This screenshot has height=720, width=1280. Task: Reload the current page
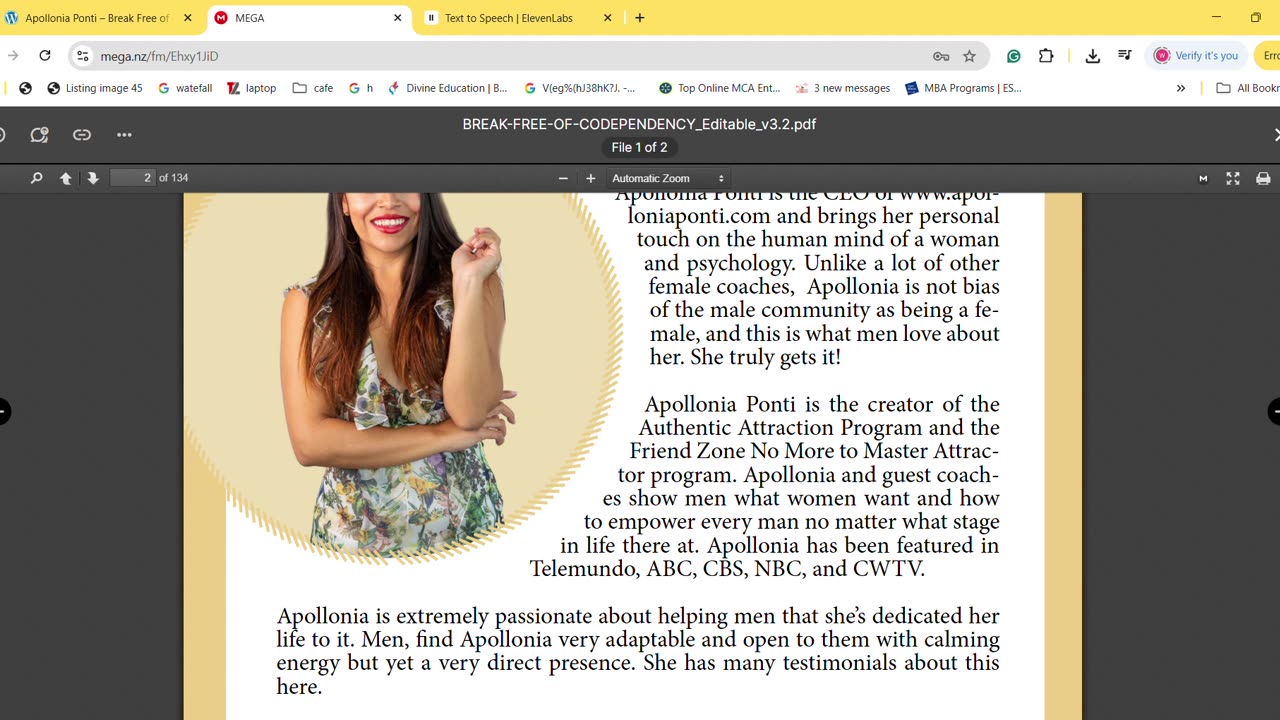44,56
